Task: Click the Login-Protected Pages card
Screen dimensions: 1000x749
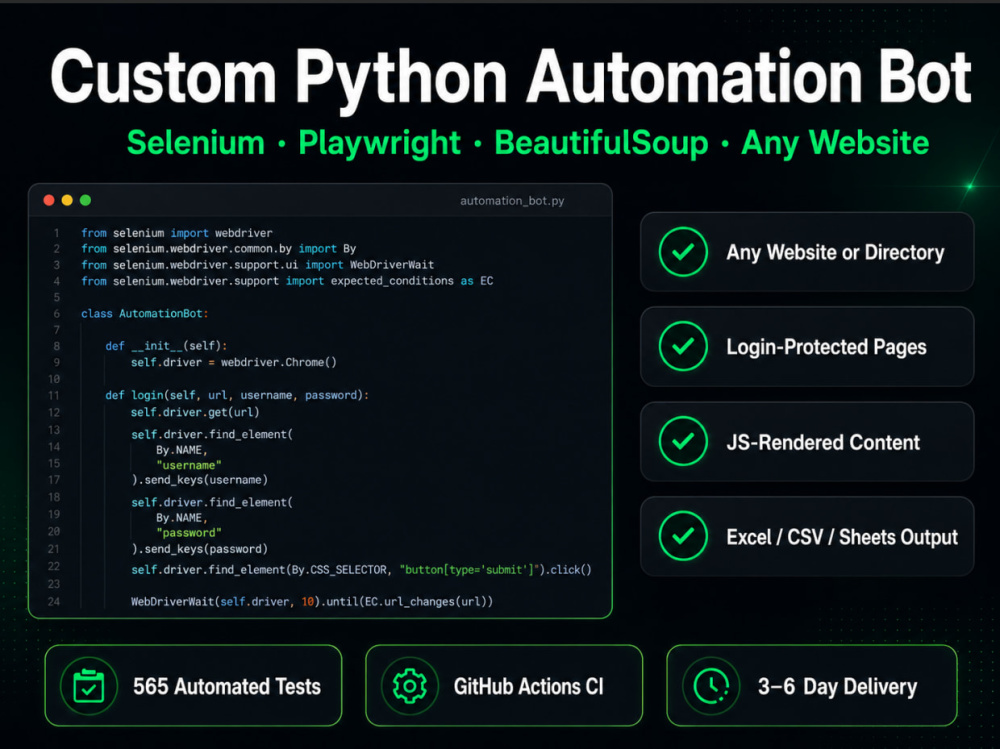Action: coord(807,346)
